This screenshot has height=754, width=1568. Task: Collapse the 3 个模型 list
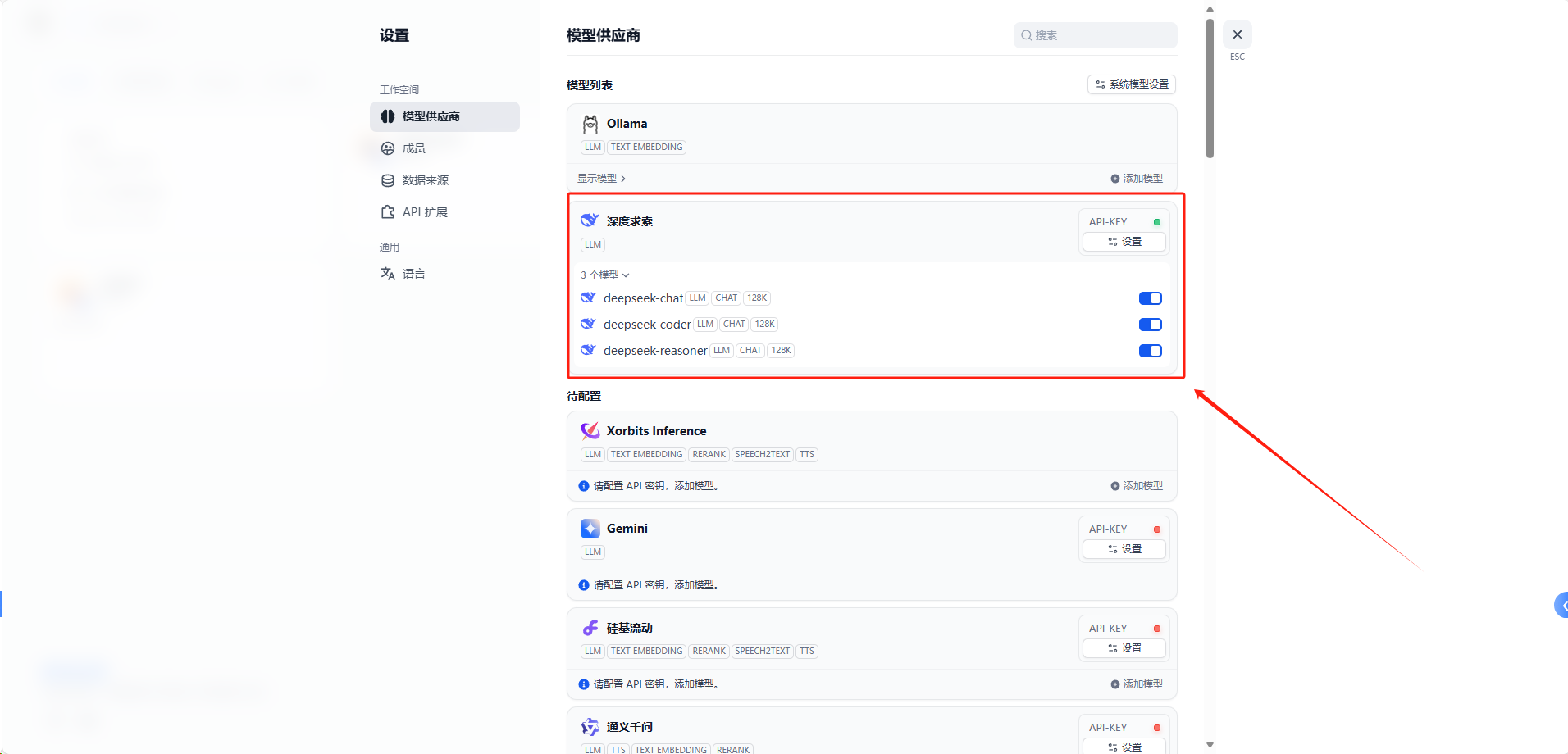click(605, 275)
